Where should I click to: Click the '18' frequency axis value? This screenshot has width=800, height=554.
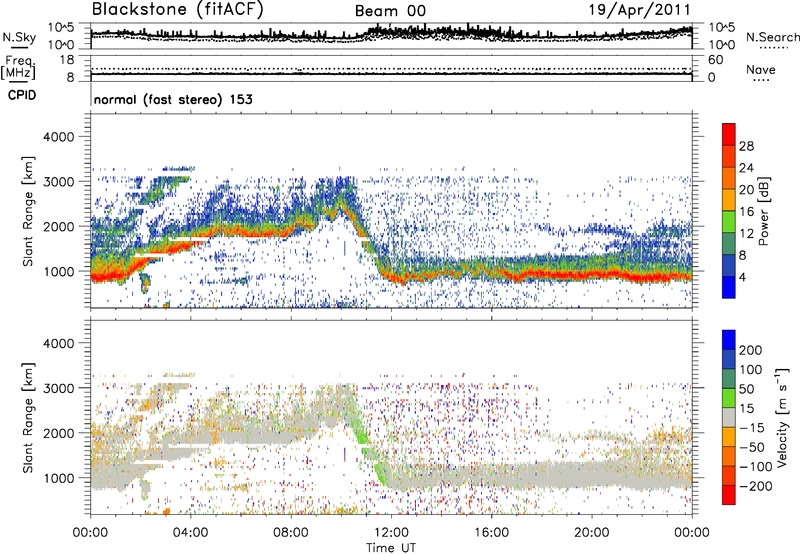pyautogui.click(x=67, y=60)
